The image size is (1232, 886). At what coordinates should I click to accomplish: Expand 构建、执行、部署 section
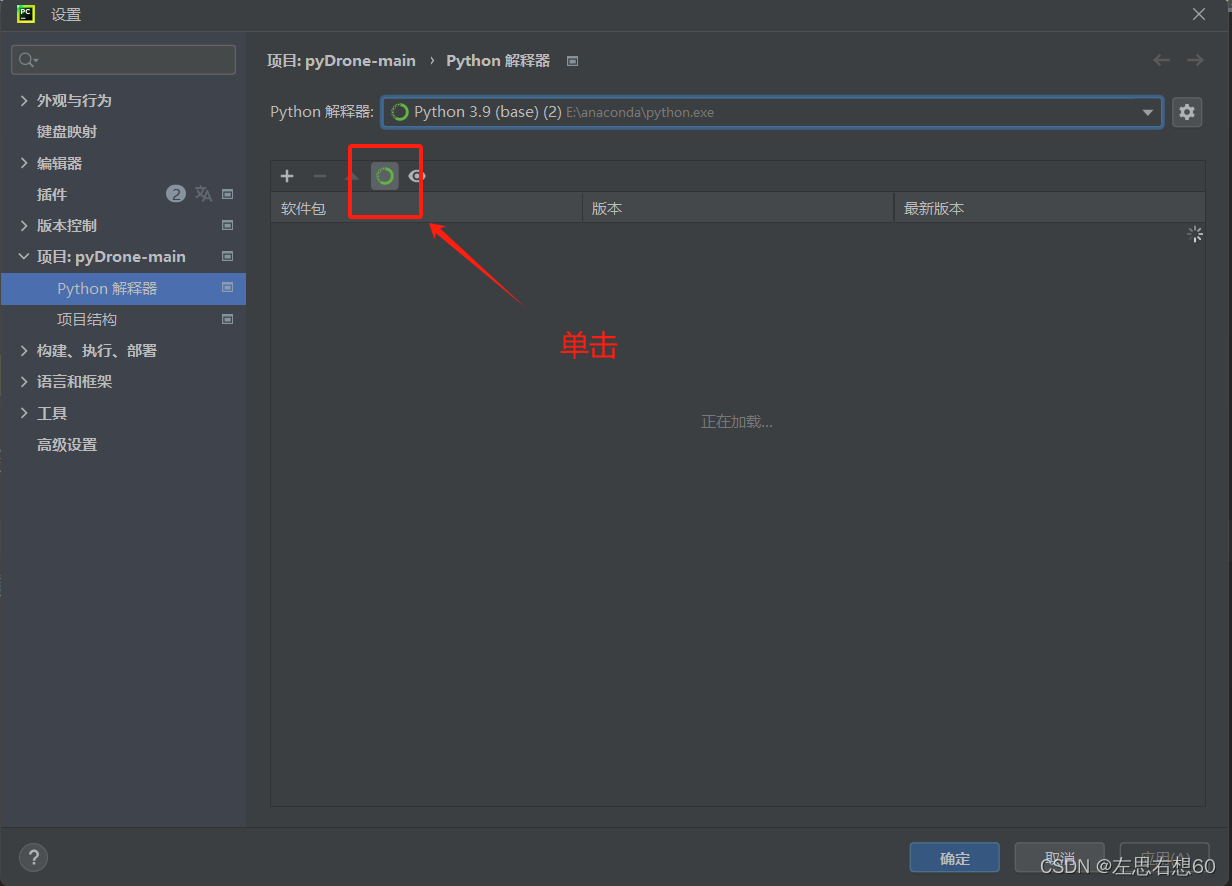[x=24, y=351]
